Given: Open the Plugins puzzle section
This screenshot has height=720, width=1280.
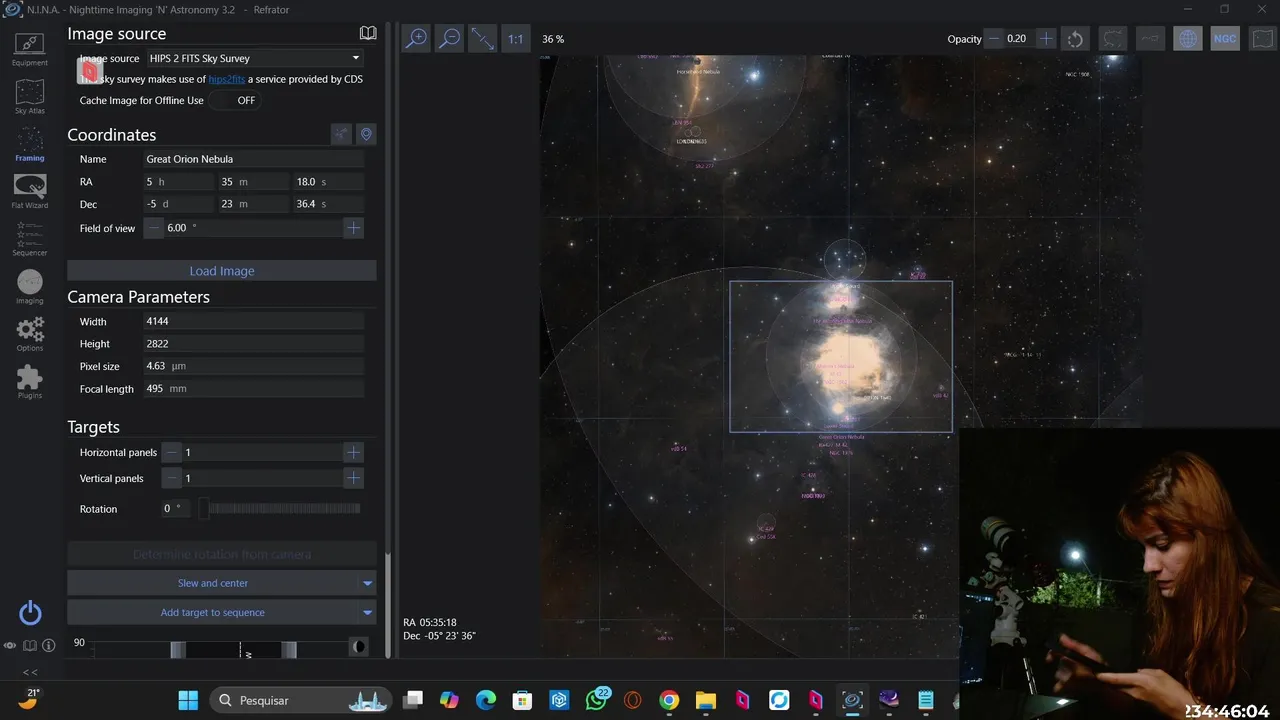Looking at the screenshot, I should [x=29, y=382].
